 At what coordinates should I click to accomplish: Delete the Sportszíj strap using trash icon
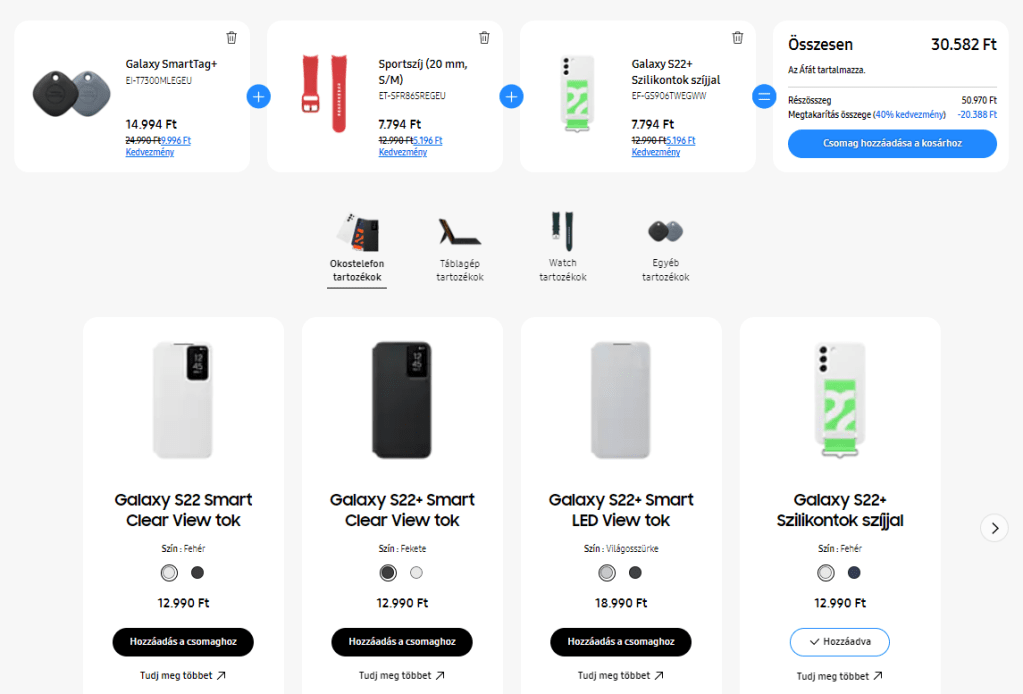click(x=485, y=38)
